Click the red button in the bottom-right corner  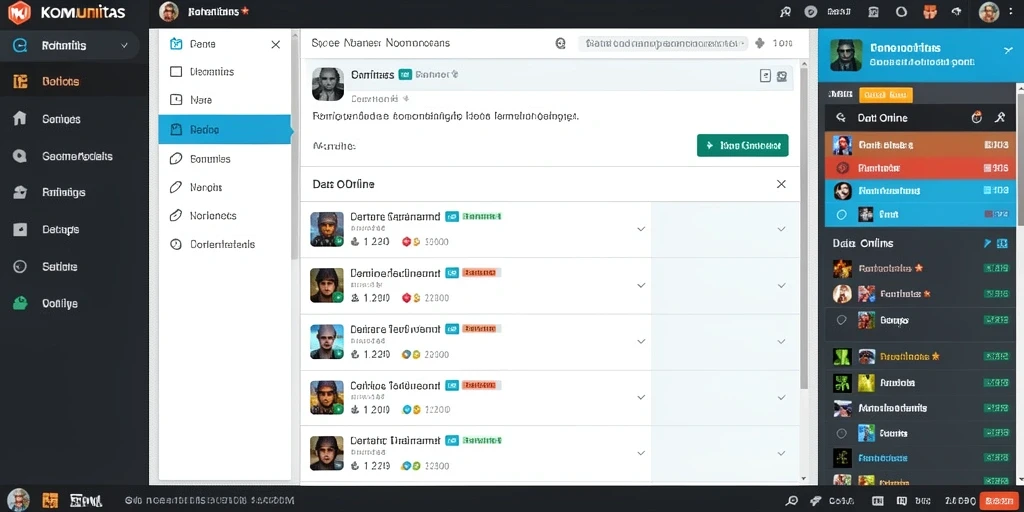tap(999, 500)
